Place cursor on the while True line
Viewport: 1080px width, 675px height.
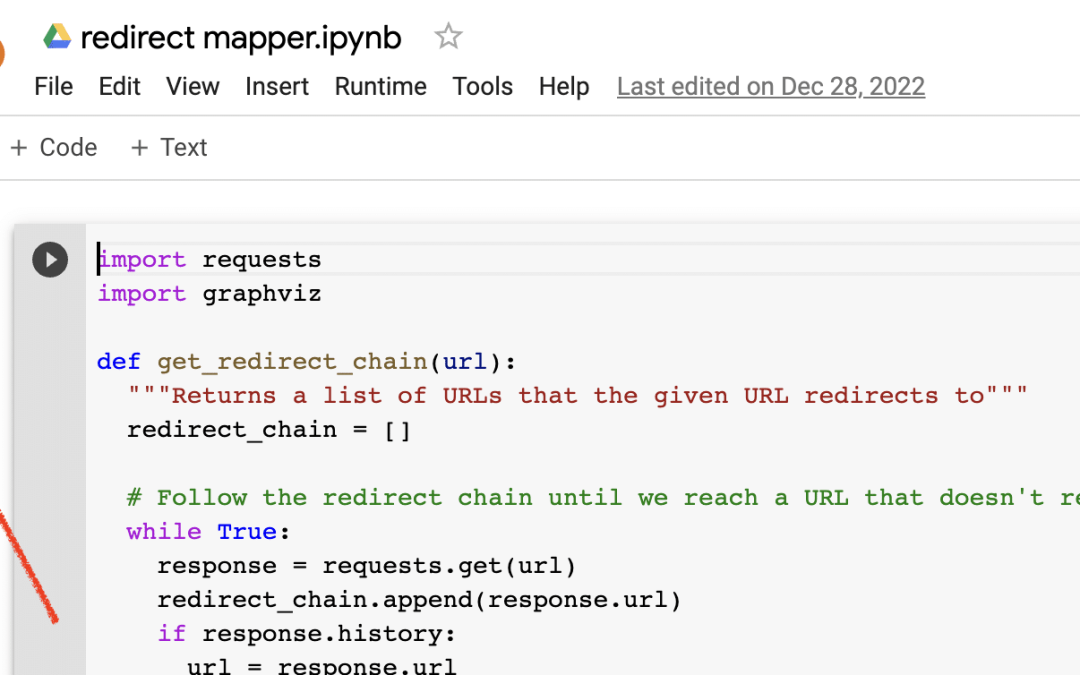[207, 531]
